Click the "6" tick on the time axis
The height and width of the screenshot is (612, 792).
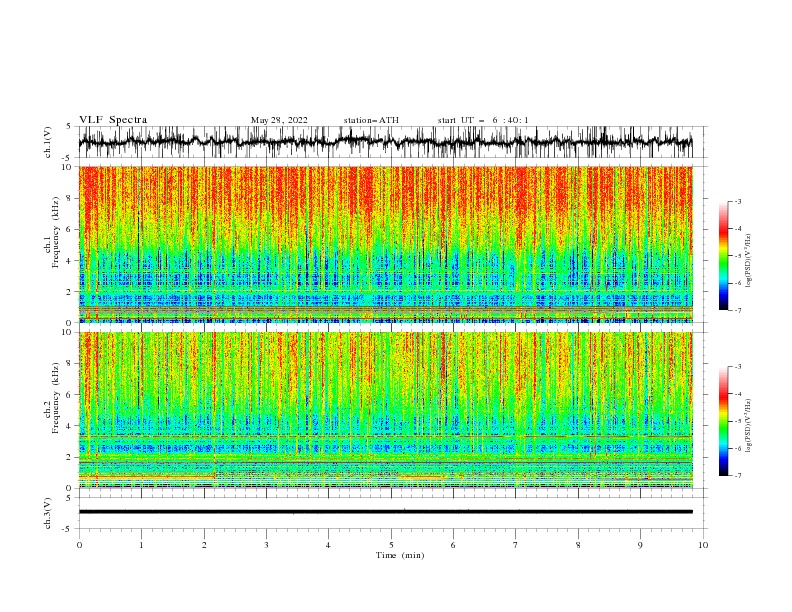coord(453,545)
